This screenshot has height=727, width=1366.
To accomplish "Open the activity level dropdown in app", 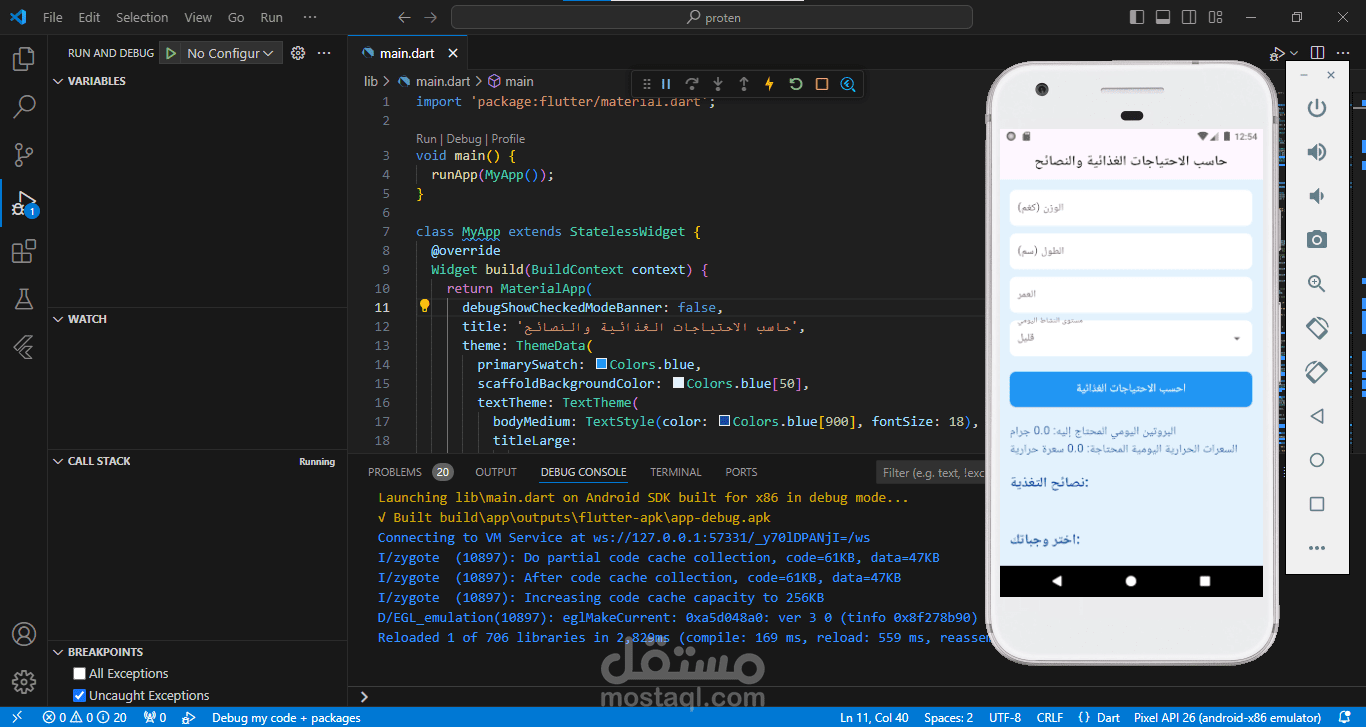I will point(1131,338).
